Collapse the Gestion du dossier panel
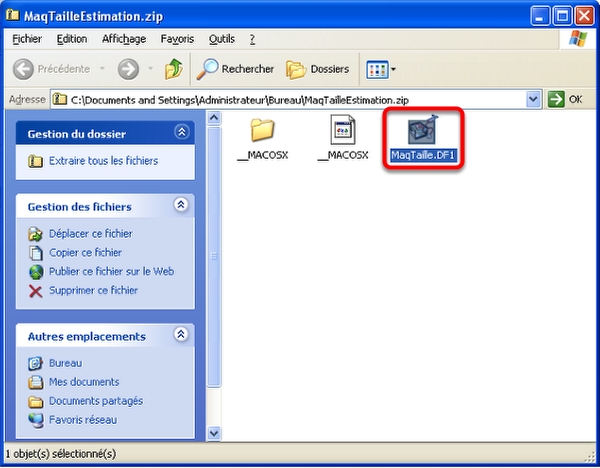600x468 pixels. click(x=182, y=132)
